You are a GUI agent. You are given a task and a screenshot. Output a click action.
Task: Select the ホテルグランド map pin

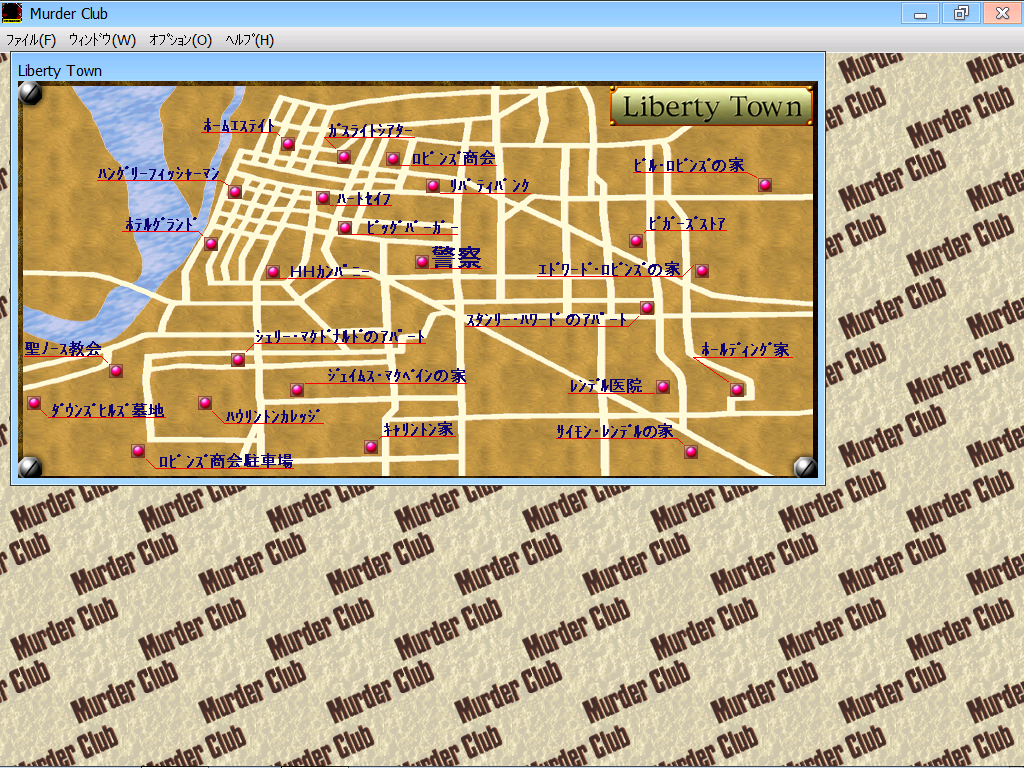211,244
